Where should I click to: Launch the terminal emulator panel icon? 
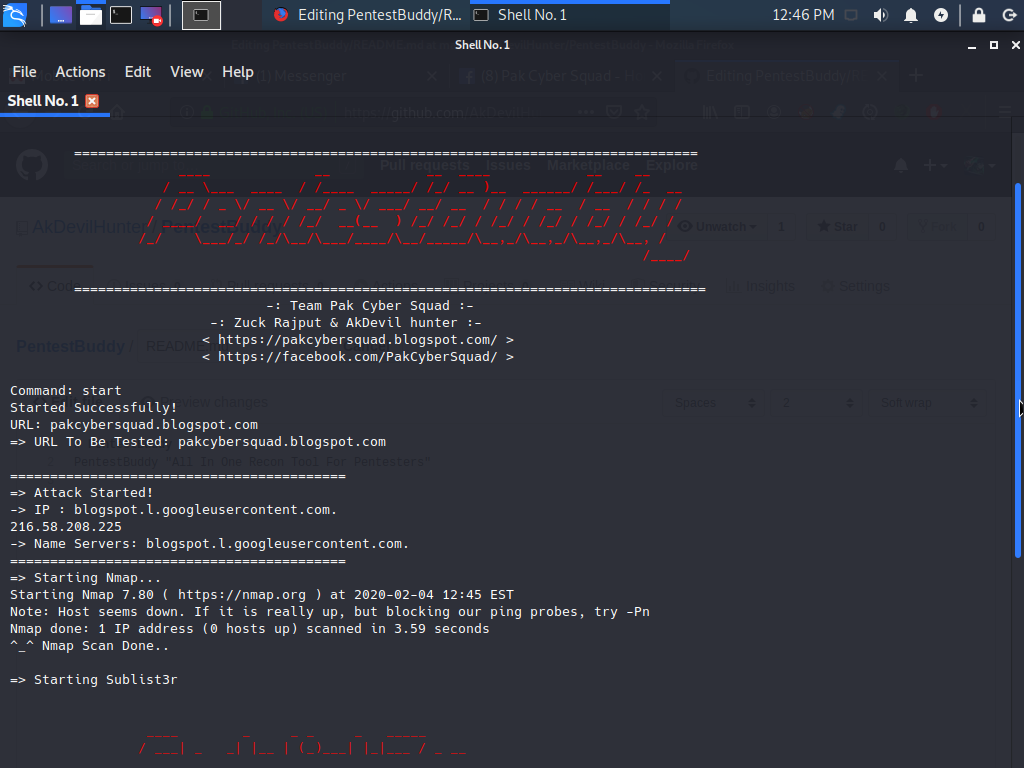click(x=121, y=14)
